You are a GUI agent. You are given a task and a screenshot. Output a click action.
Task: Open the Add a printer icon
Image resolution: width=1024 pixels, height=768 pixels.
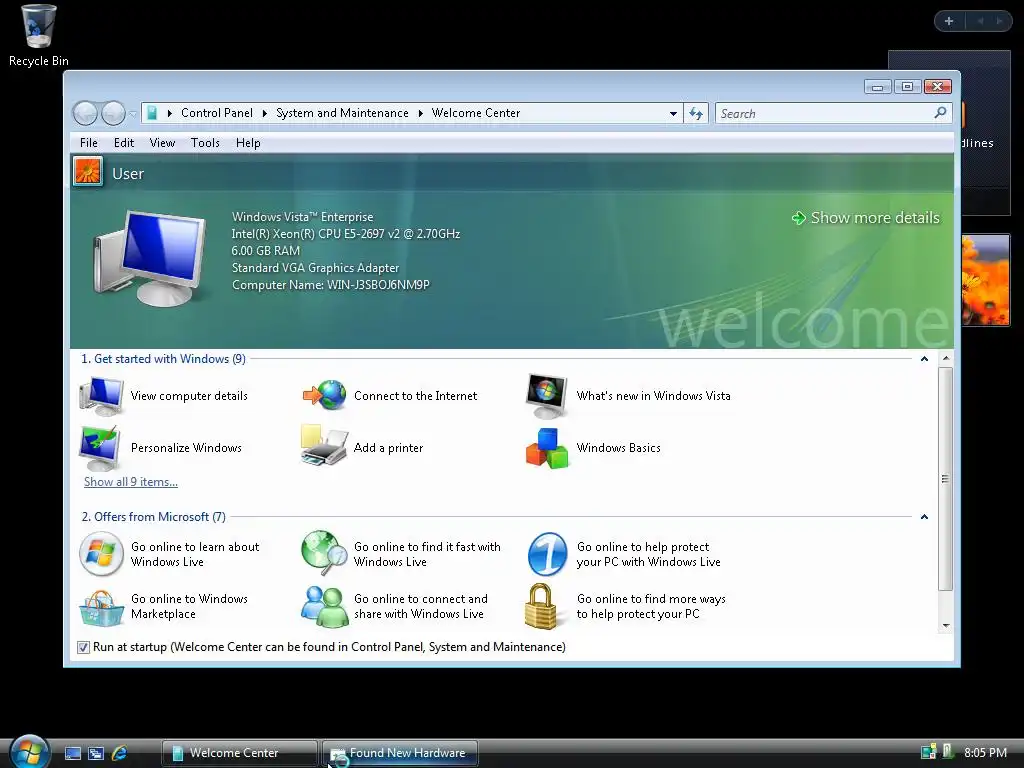[x=324, y=447]
